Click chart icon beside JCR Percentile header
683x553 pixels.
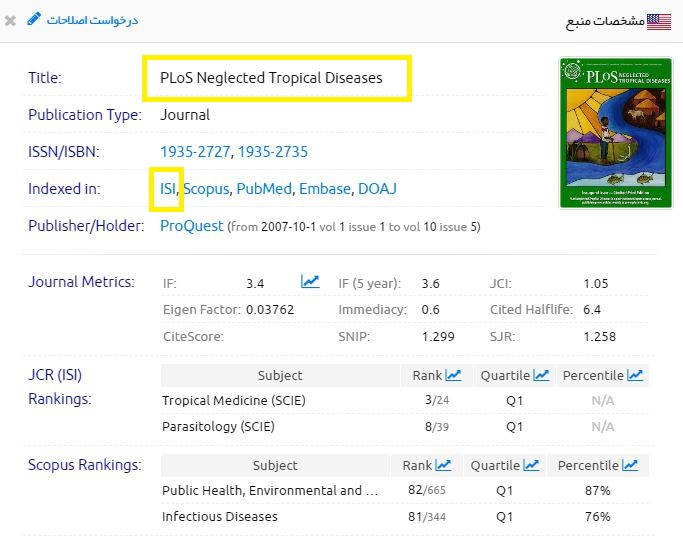tap(635, 375)
